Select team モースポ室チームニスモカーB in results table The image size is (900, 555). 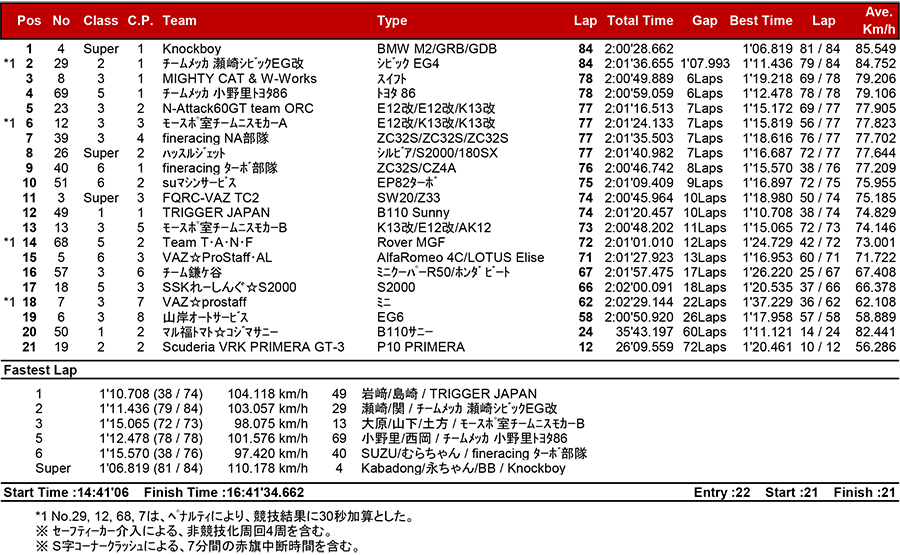click(224, 227)
